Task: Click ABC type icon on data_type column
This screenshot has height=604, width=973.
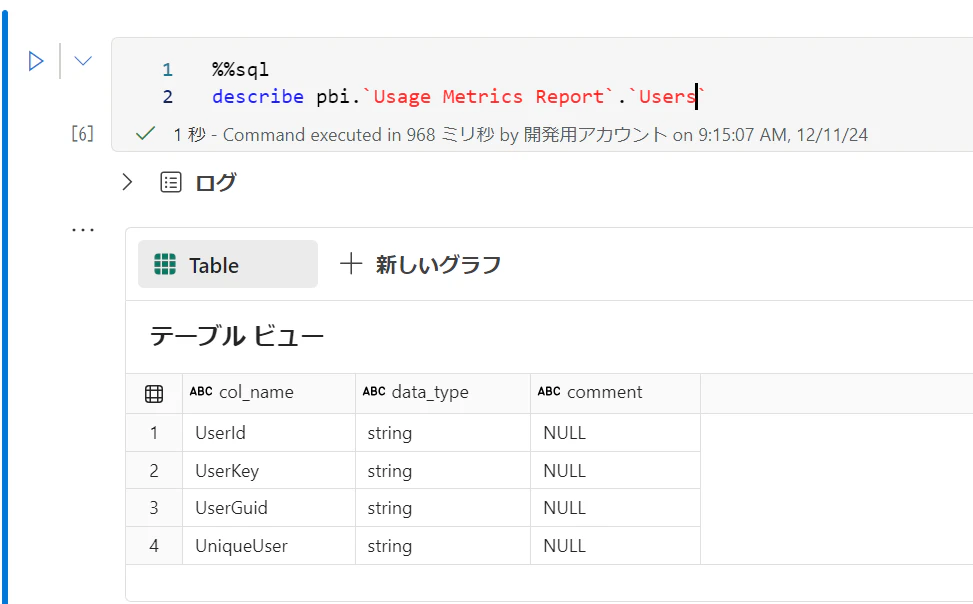Action: pos(374,391)
